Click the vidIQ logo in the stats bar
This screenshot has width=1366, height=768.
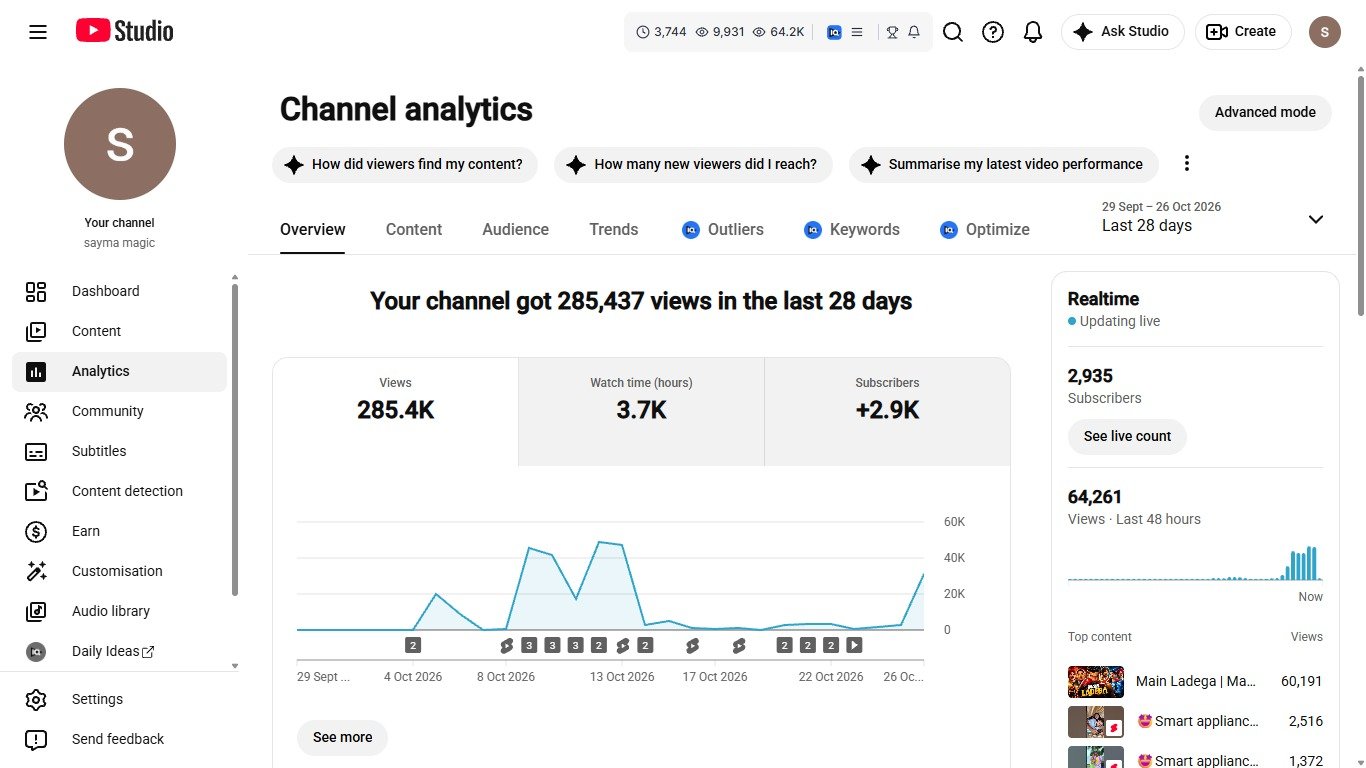pyautogui.click(x=834, y=32)
